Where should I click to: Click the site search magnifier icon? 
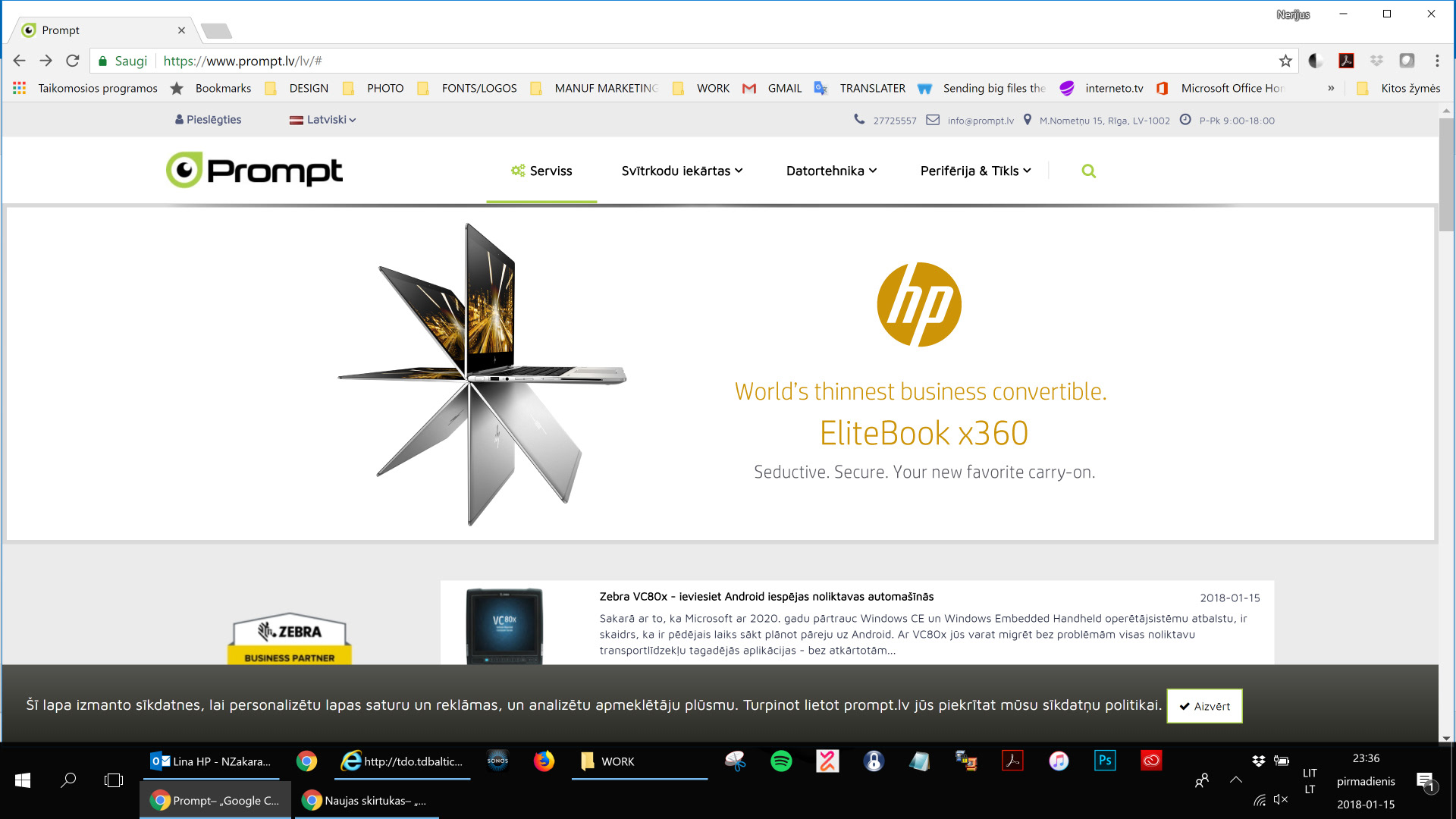[x=1088, y=171]
